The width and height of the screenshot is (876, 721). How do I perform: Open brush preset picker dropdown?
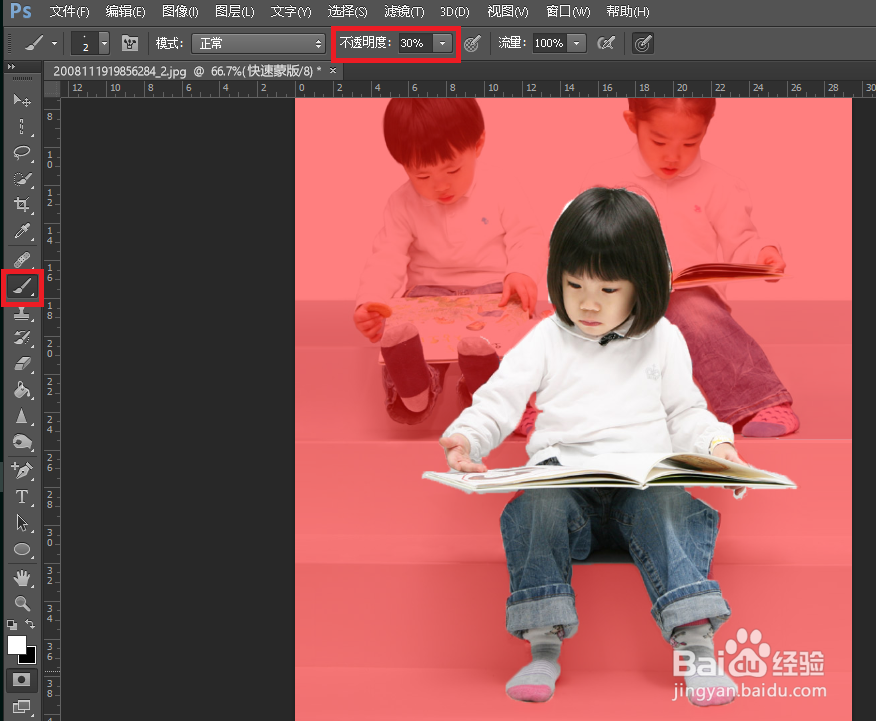pos(104,43)
